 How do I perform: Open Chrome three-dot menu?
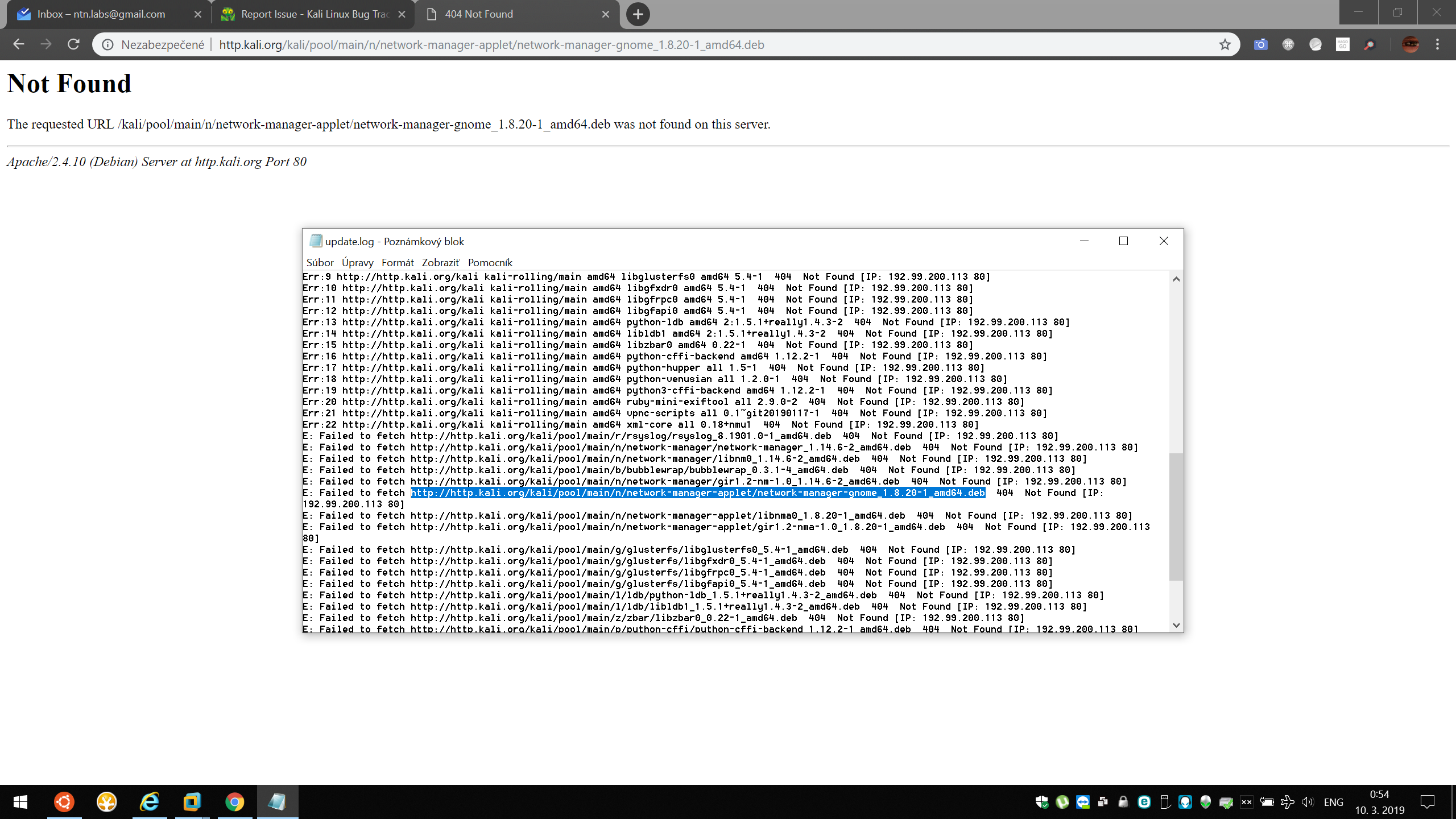point(1437,44)
